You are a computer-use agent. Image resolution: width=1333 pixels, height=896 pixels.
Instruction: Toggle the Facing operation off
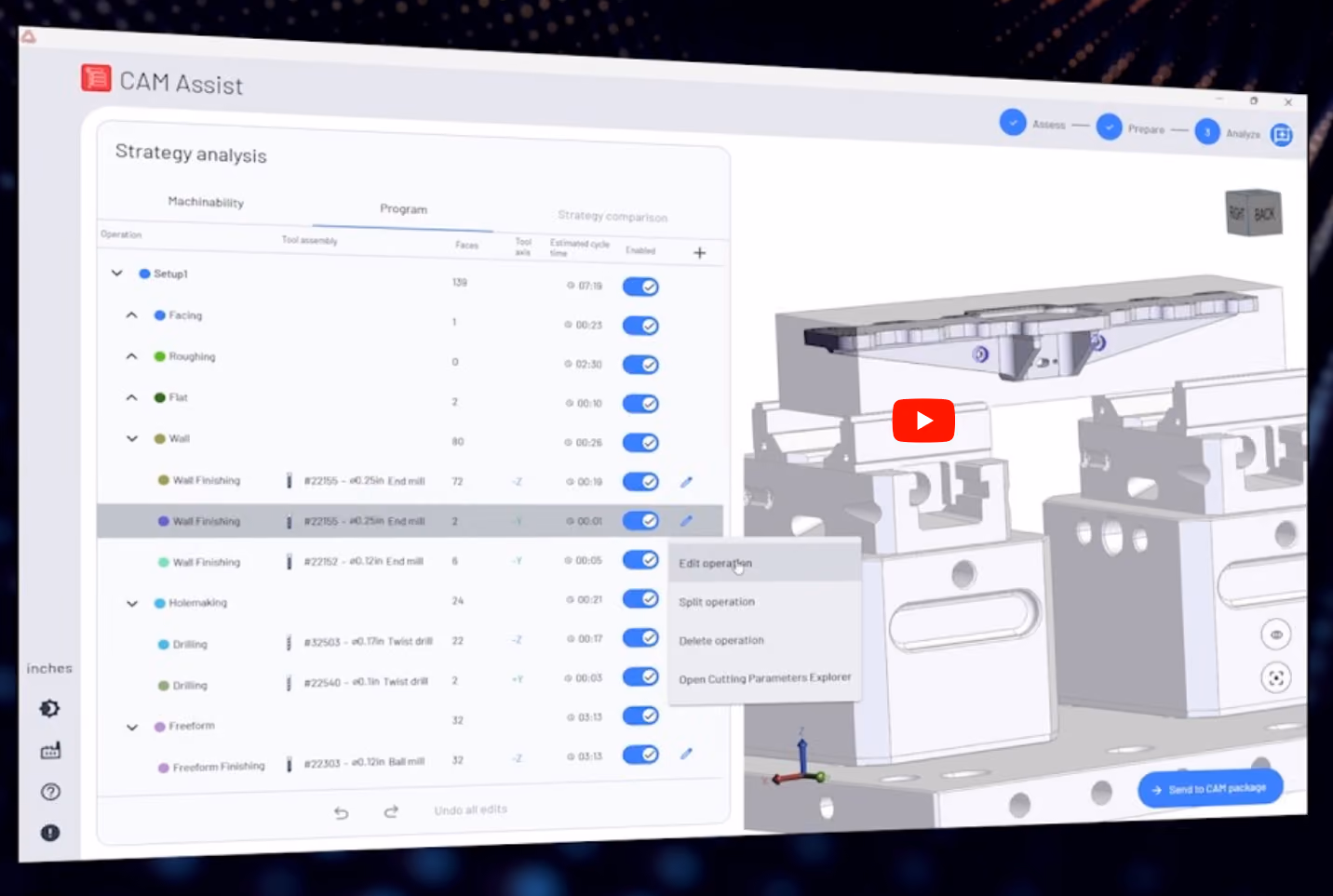tap(640, 326)
